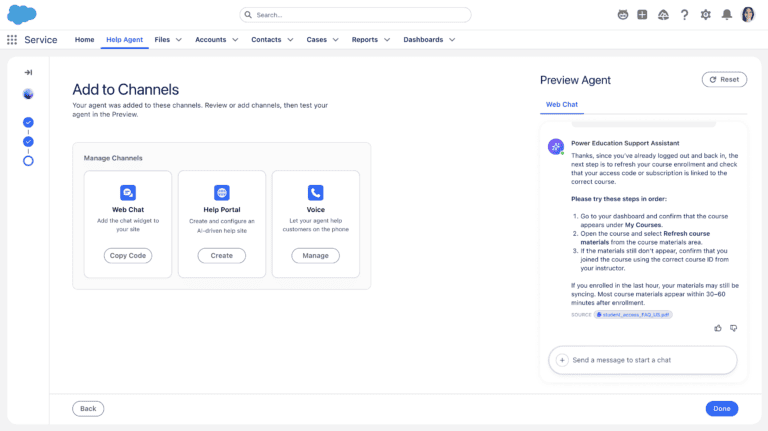Select the current step open circle
768x431 pixels.
coord(28,161)
